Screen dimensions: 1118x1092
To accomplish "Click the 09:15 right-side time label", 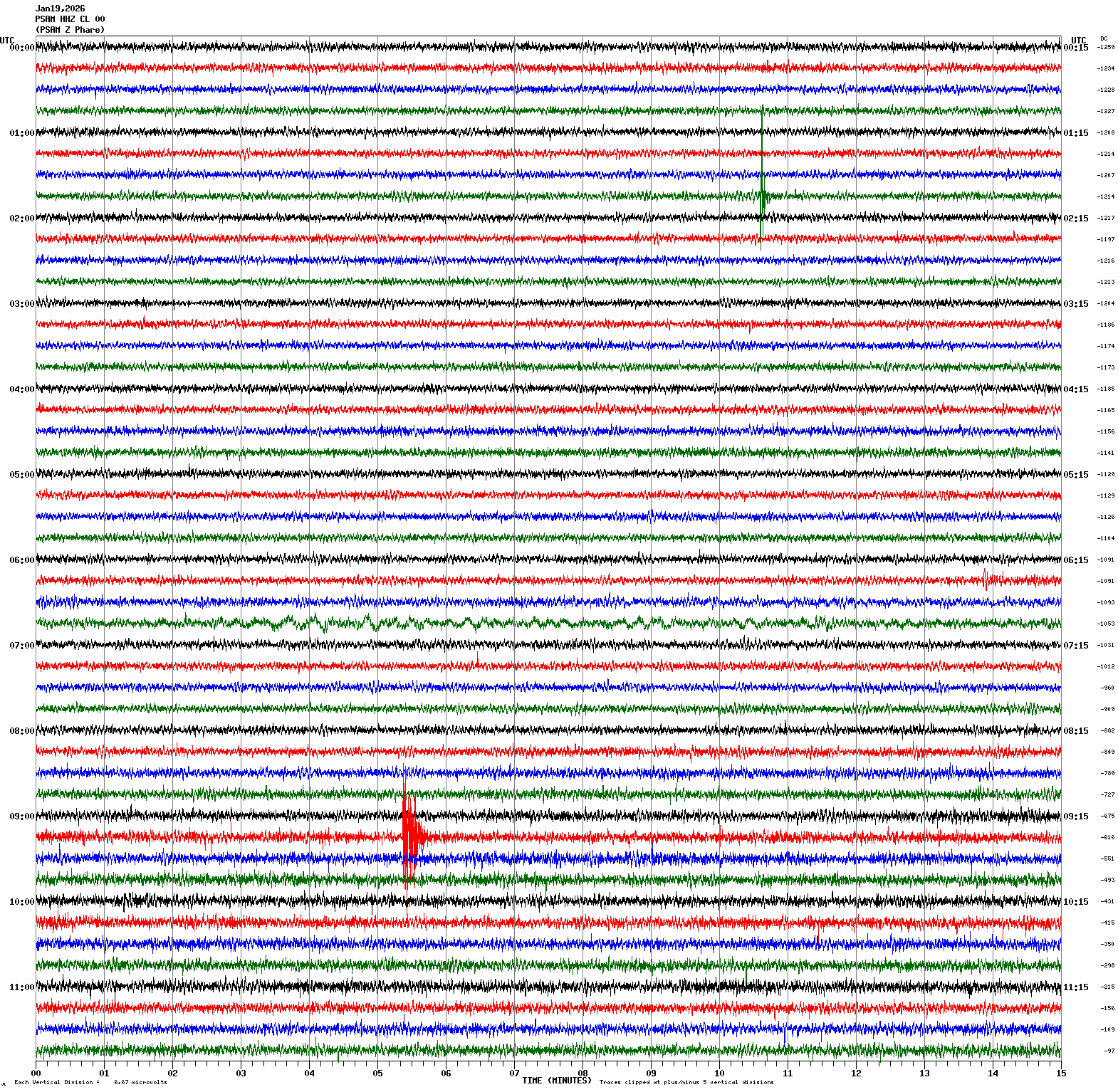I will pyautogui.click(x=1075, y=817).
